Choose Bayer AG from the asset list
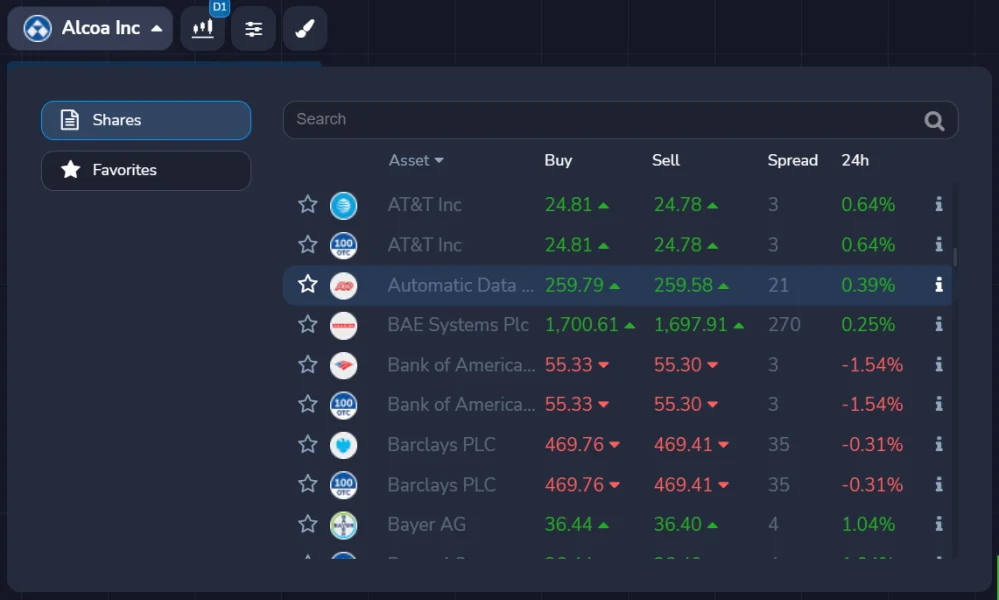The width and height of the screenshot is (999, 600). 427,524
